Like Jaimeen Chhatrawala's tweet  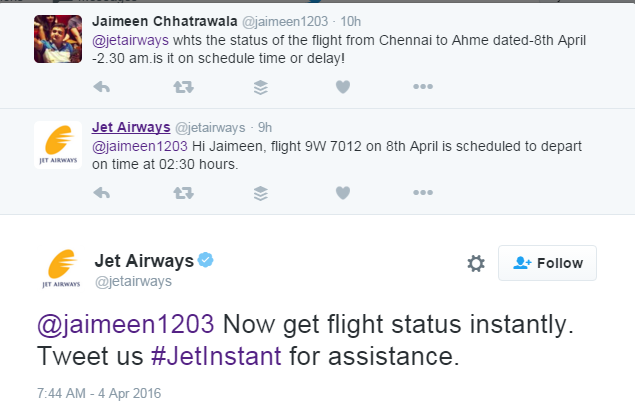point(343,87)
